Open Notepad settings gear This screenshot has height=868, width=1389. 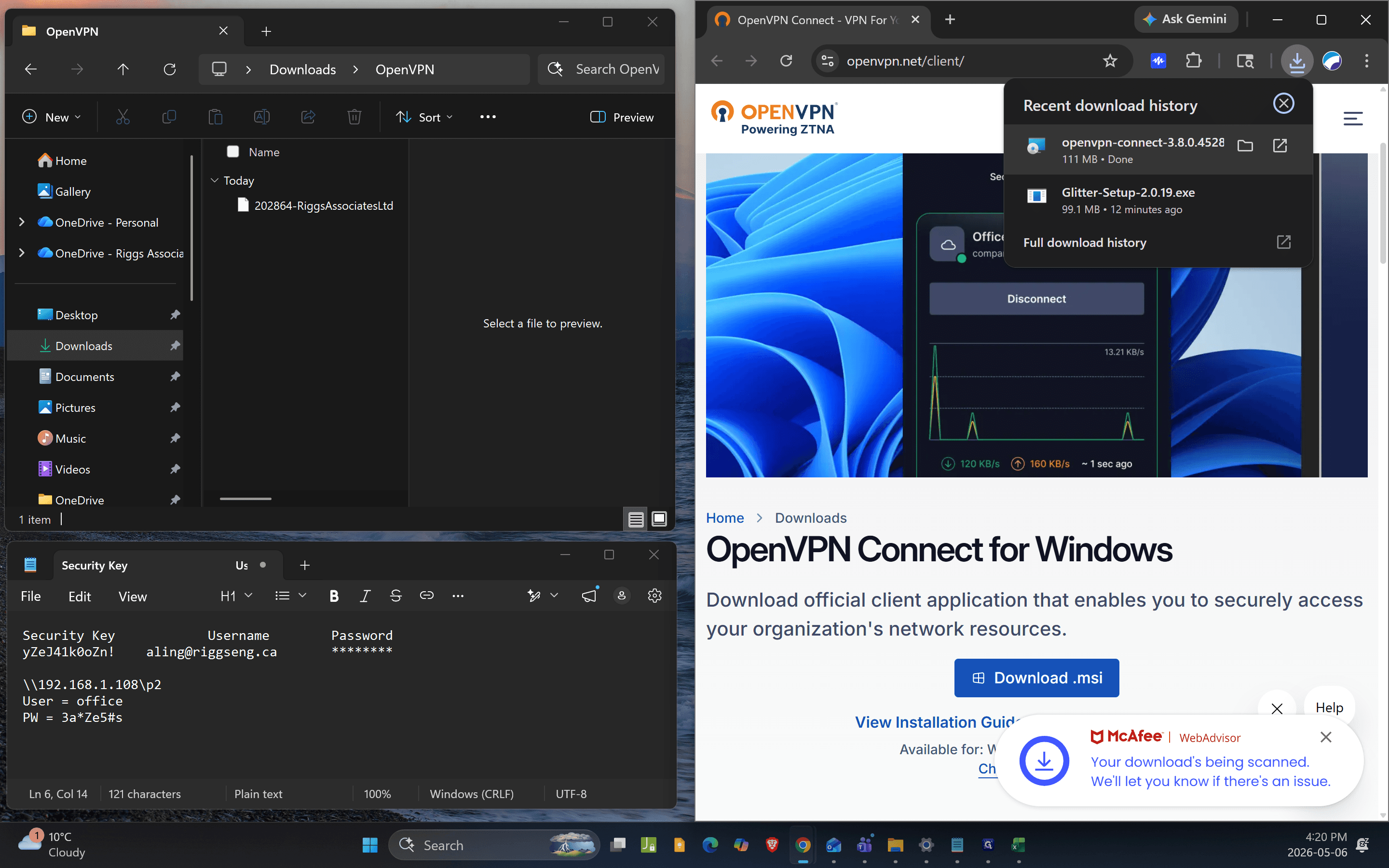(x=654, y=596)
